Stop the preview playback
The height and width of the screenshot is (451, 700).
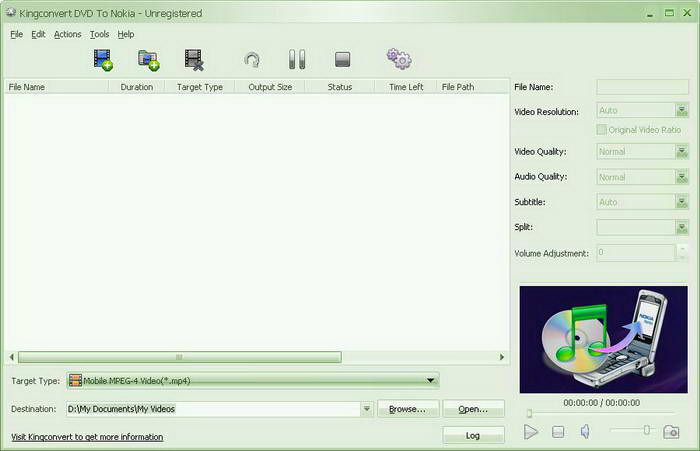click(558, 432)
